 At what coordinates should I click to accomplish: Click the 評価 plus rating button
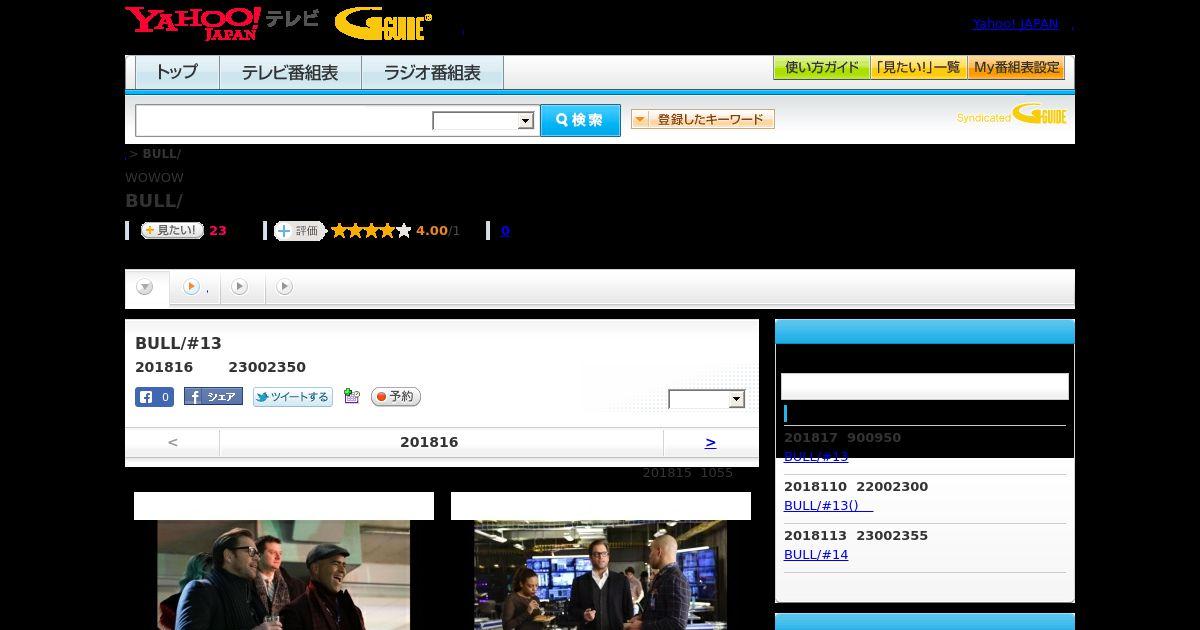point(300,231)
